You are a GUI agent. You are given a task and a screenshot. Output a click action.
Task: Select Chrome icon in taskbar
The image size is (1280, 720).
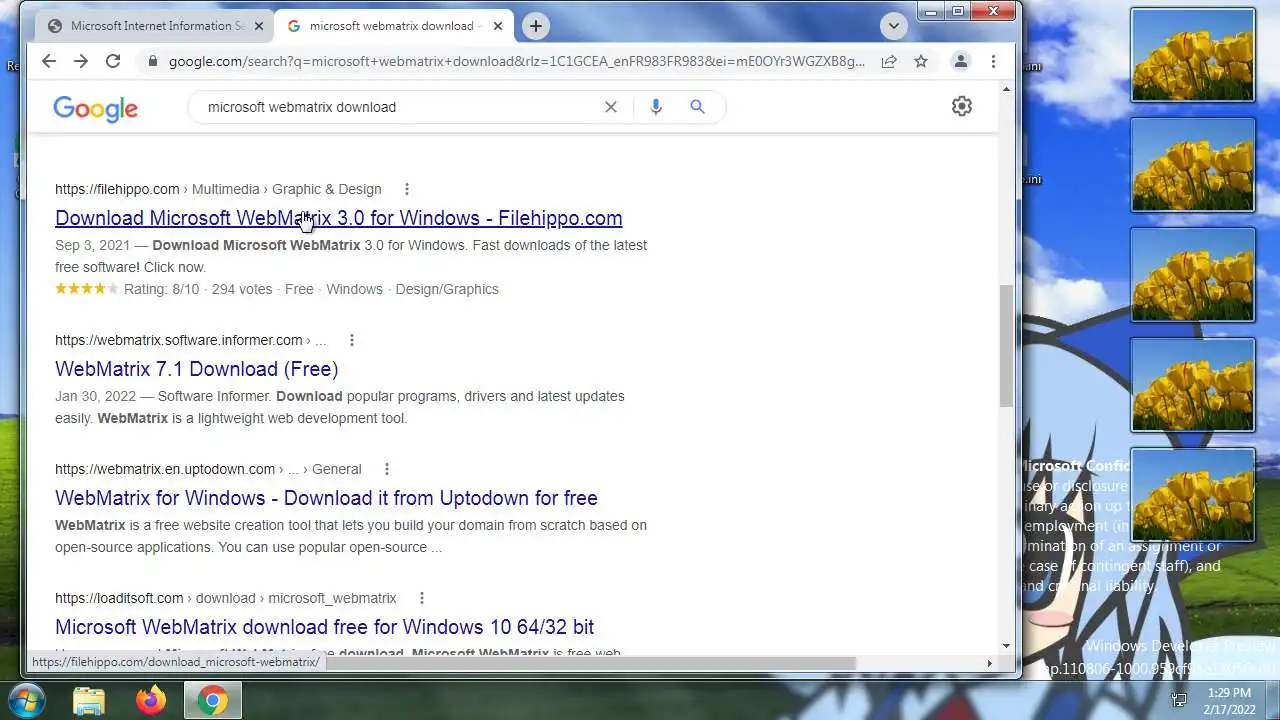pos(212,701)
